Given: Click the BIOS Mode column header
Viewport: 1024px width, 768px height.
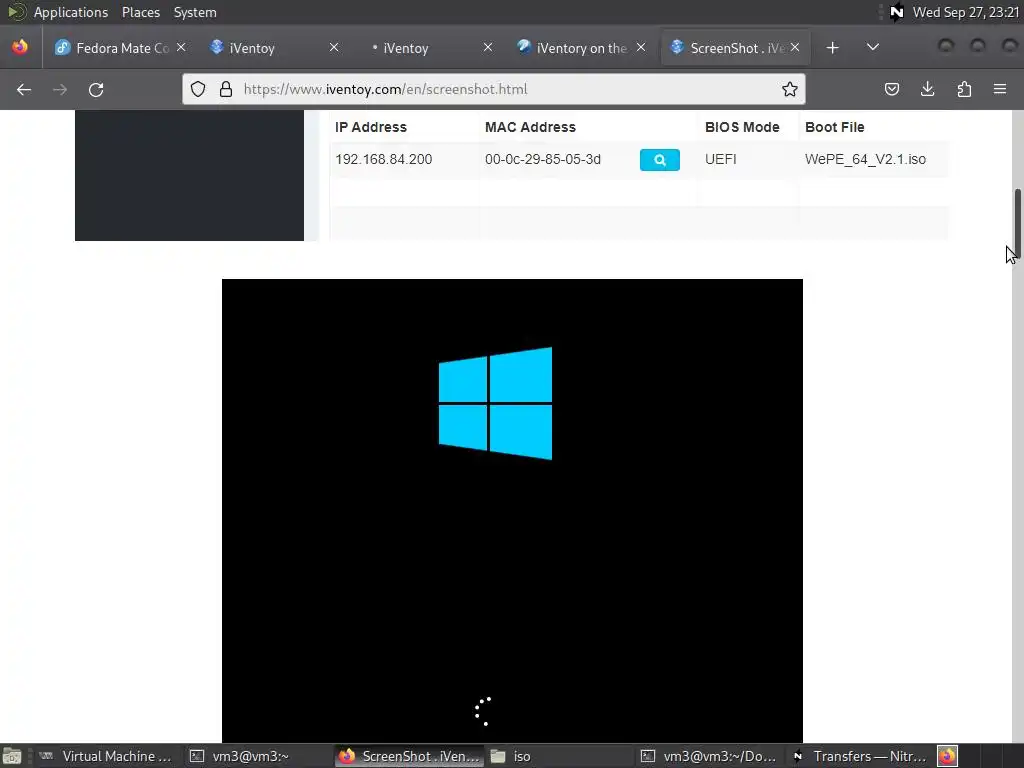Looking at the screenshot, I should [x=742, y=127].
